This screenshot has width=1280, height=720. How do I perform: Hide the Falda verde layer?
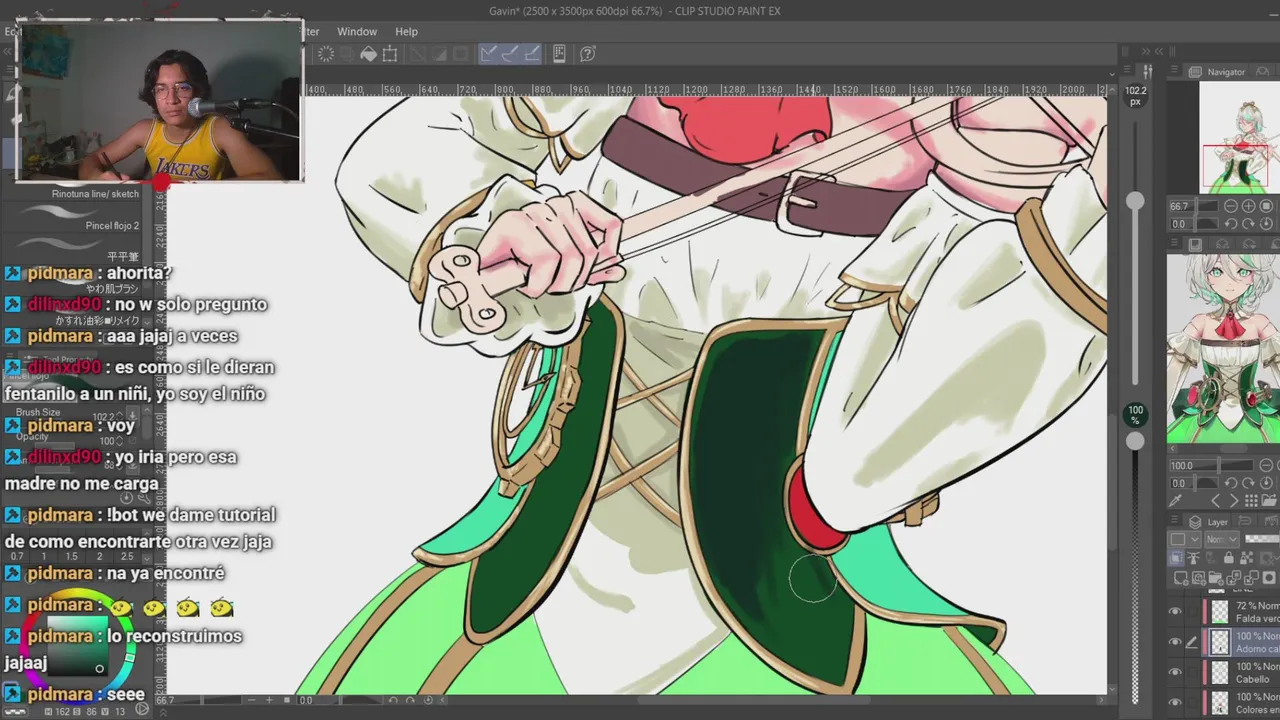(1175, 612)
